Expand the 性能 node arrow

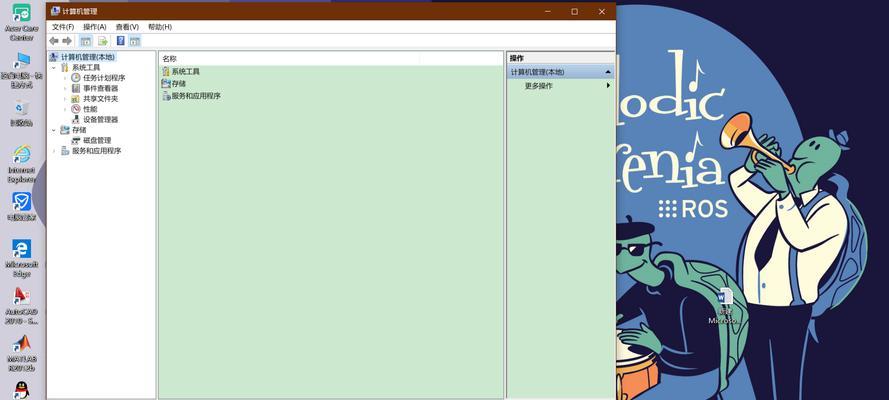(65, 109)
